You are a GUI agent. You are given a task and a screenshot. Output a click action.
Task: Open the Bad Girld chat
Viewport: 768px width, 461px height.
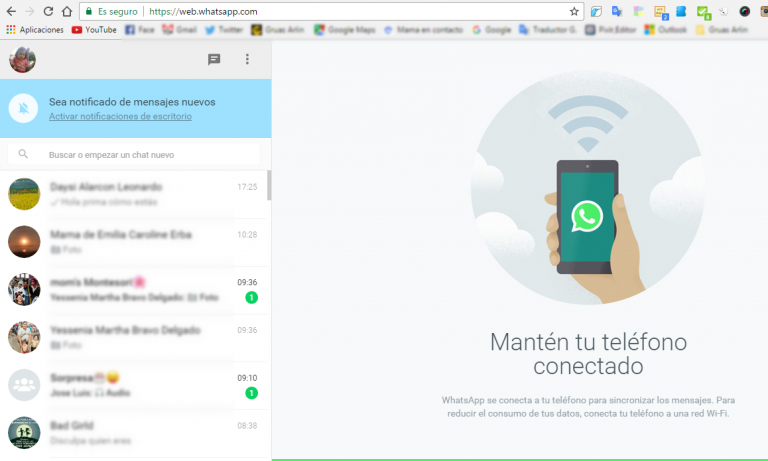(134, 433)
